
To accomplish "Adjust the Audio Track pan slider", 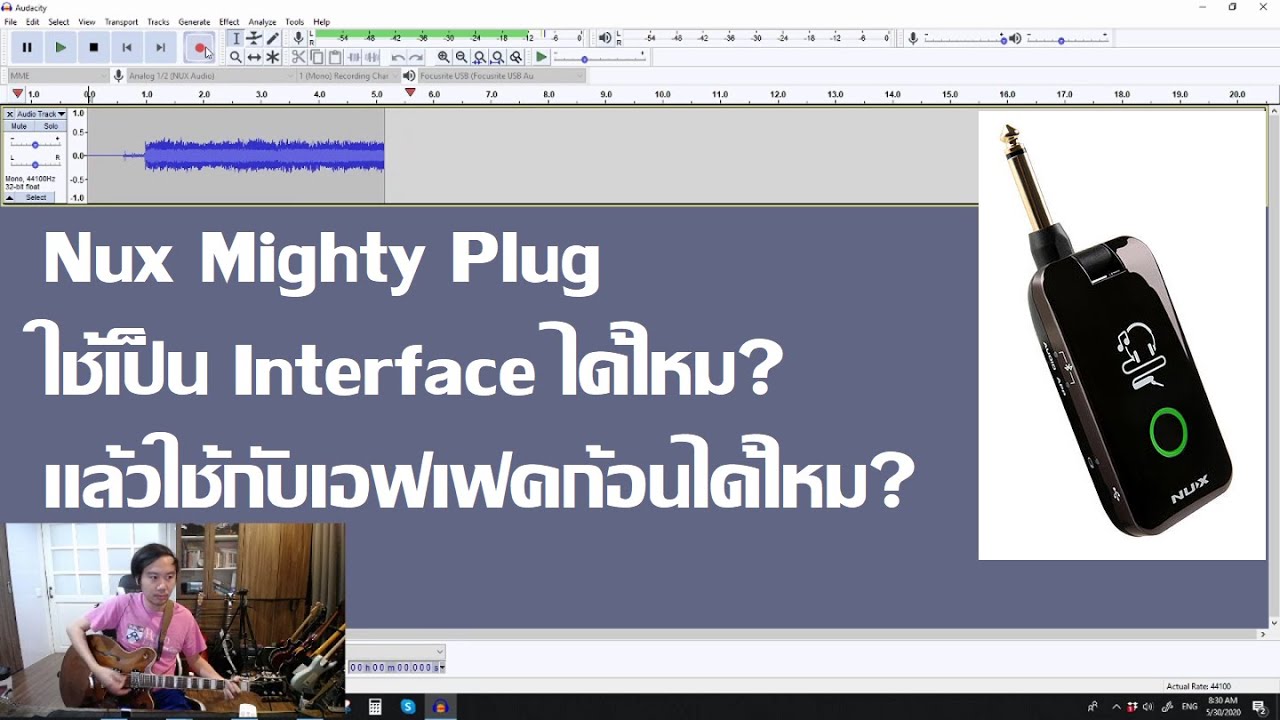I will (35, 164).
